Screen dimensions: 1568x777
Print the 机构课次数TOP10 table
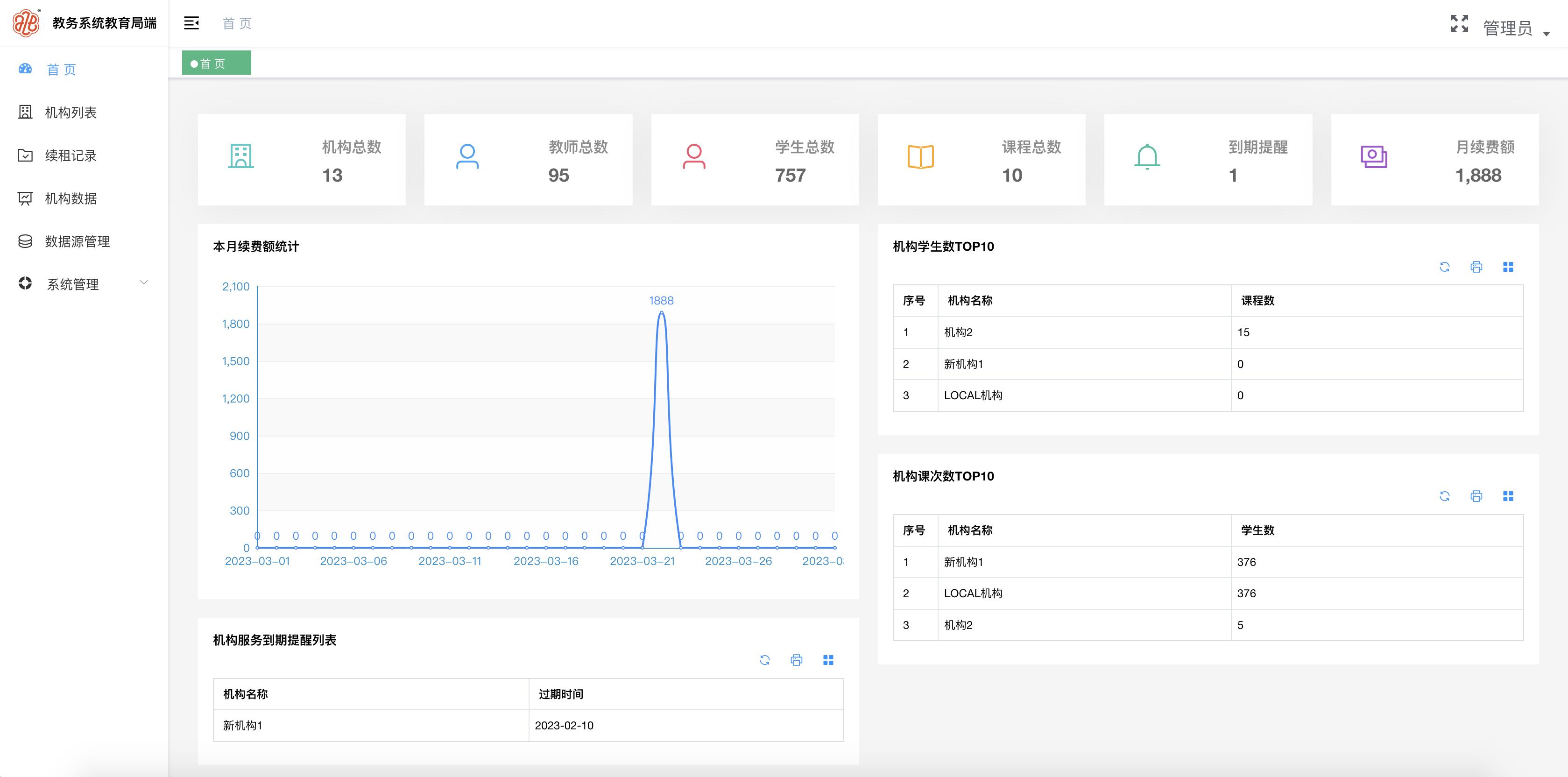[x=1476, y=496]
